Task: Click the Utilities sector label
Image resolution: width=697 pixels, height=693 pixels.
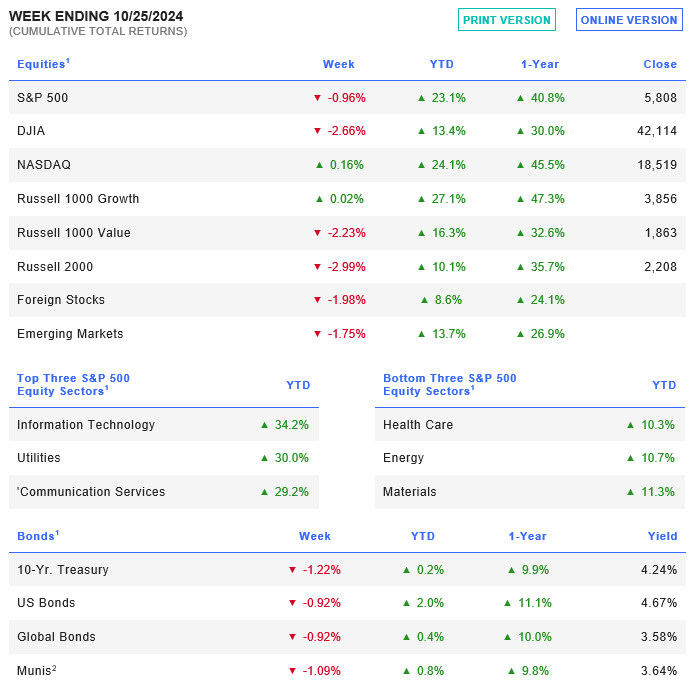Action: [39, 458]
